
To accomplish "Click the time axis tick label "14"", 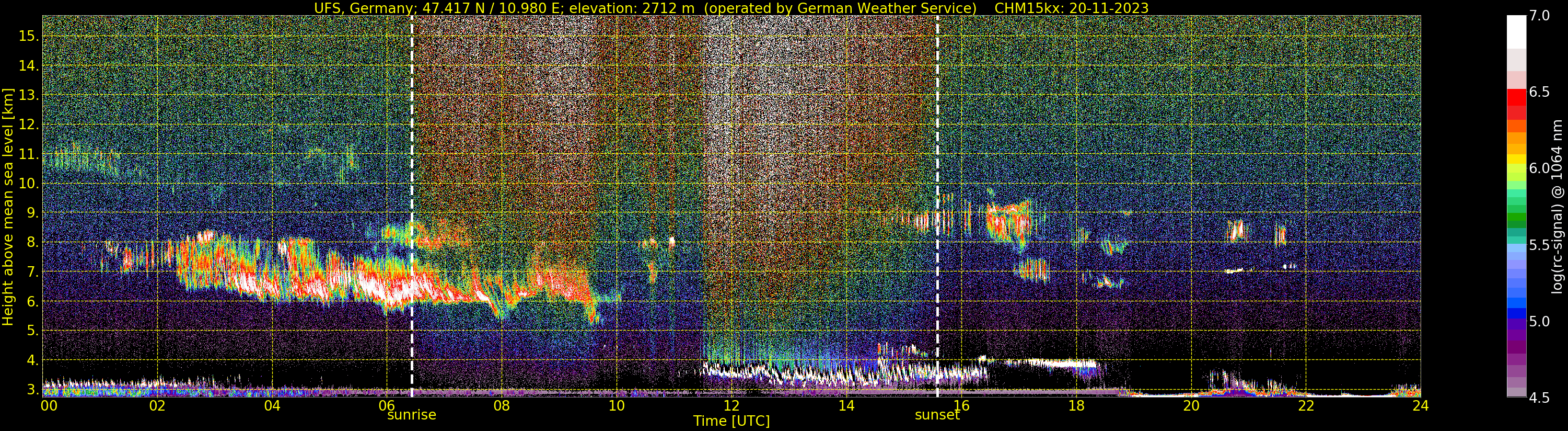I will tap(846, 405).
